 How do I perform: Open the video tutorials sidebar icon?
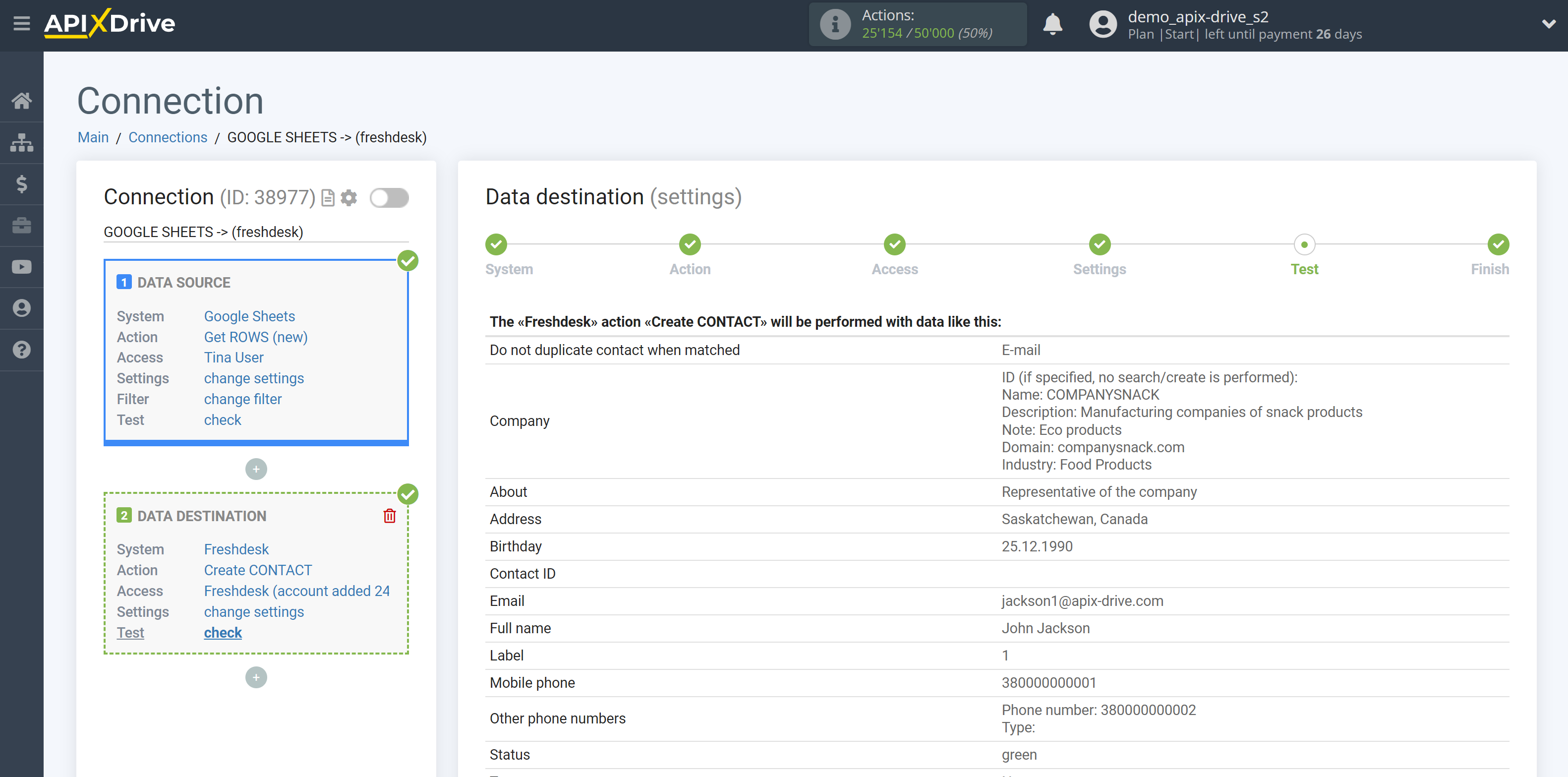[x=21, y=267]
